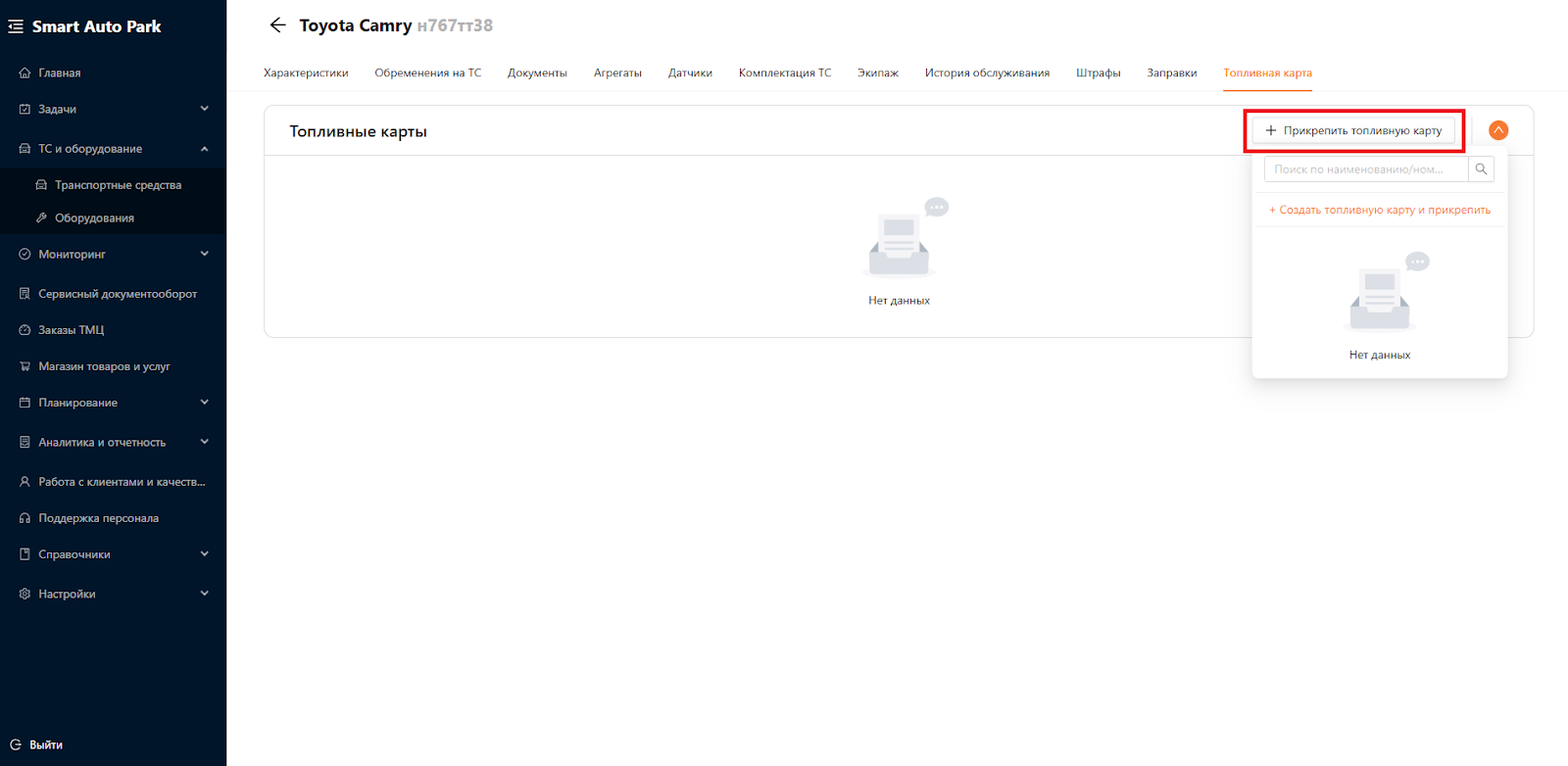Image resolution: width=1568 pixels, height=766 pixels.
Task: Switch to the Характеристики tab
Action: pyautogui.click(x=306, y=73)
